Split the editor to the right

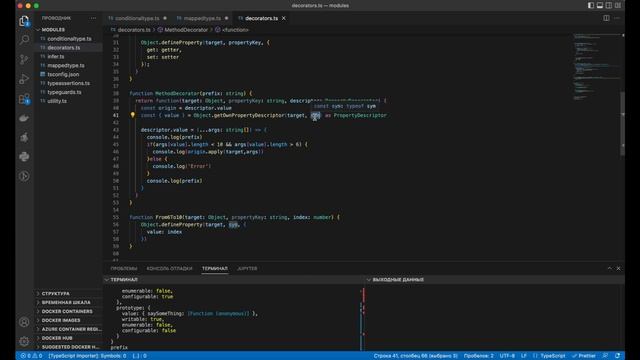pyautogui.click(x=606, y=18)
